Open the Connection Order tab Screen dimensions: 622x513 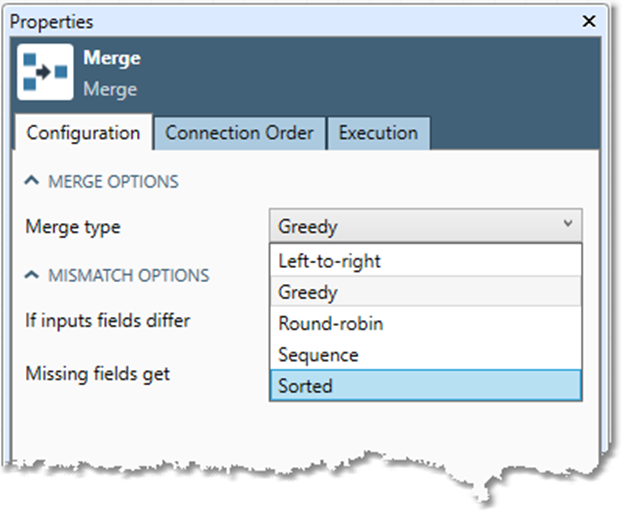(239, 133)
